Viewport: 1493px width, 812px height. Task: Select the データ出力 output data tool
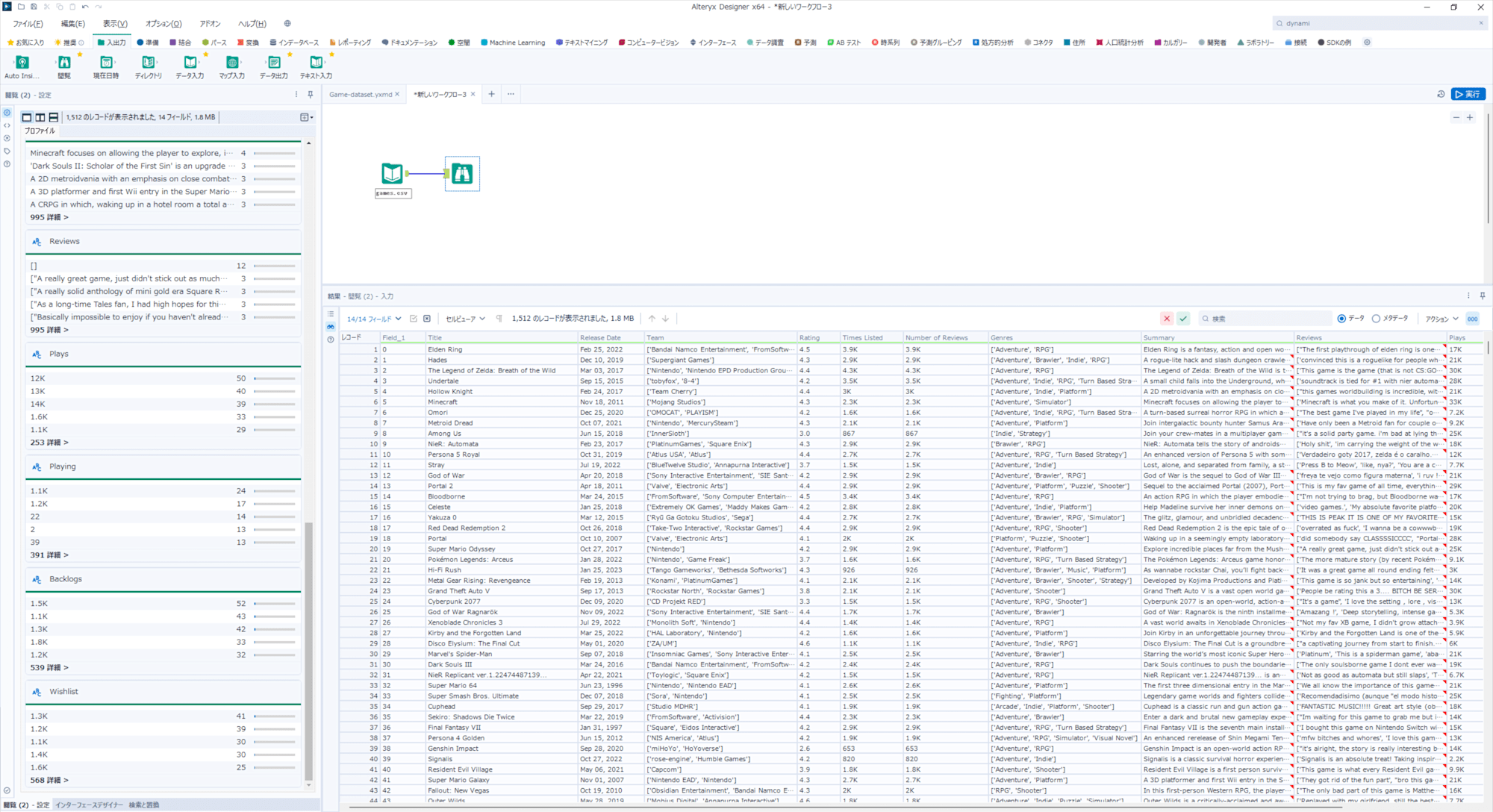[274, 63]
